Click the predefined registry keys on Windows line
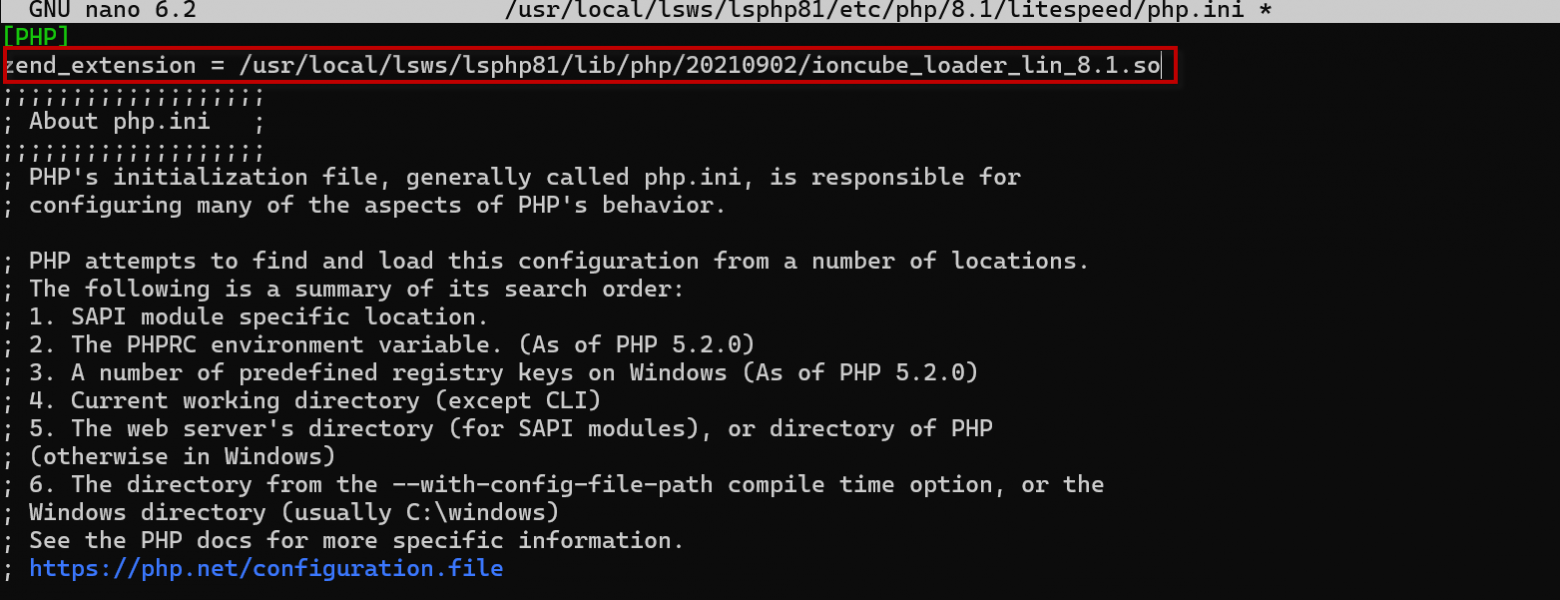The image size is (1560, 600). coord(490,373)
